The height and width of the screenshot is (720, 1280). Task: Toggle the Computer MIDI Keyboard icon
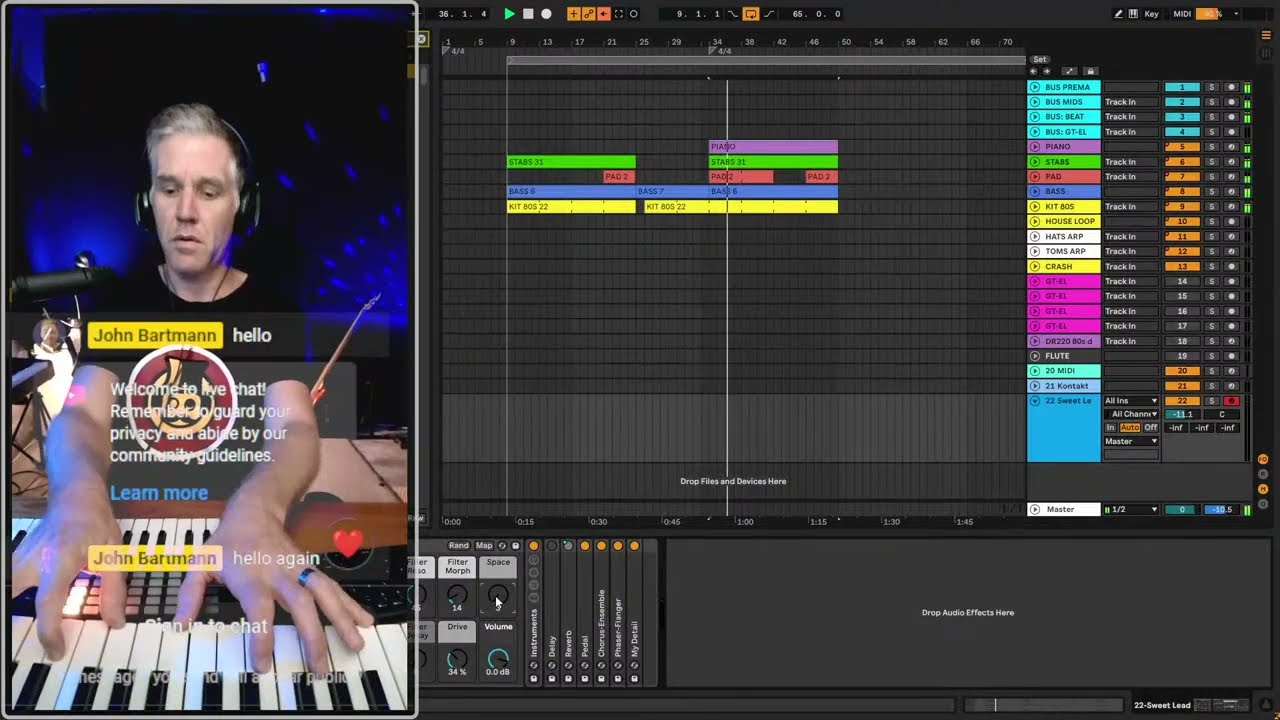coord(1133,14)
